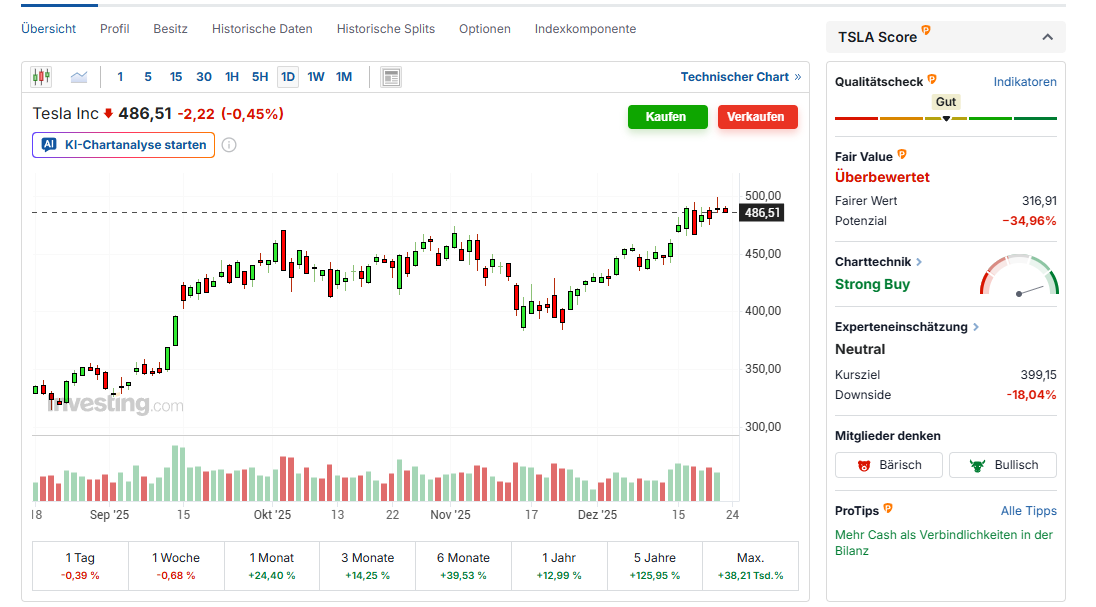The width and height of the screenshot is (1096, 607).
Task: Expand the Experteneinschätzung section chevron
Action: pos(976,327)
